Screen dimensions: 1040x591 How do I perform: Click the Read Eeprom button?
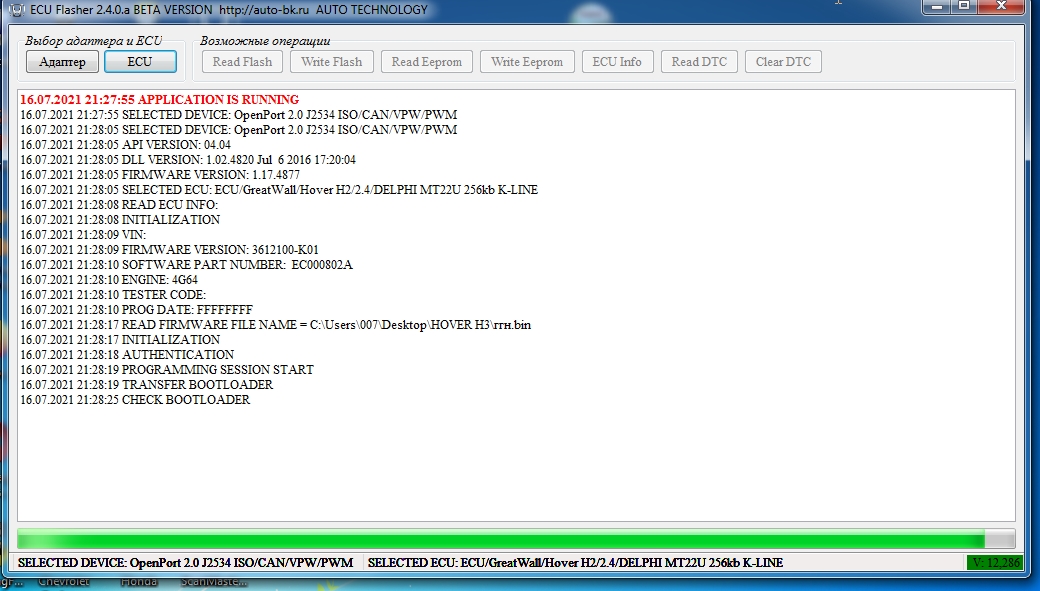(x=426, y=62)
